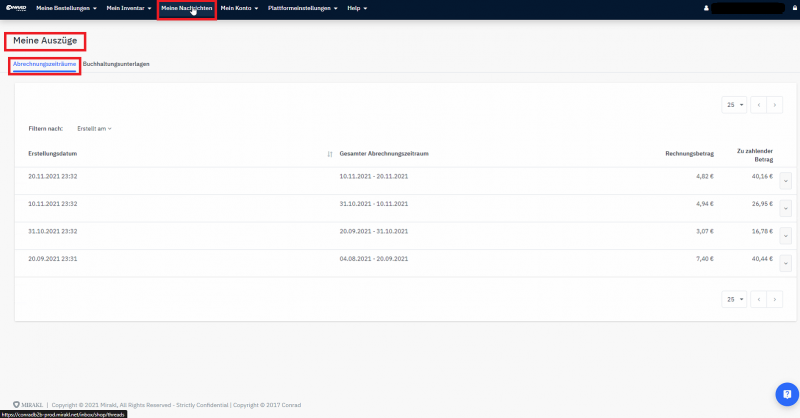Expand the 20.11.2021 23:32 statement row
Screen dimensions: 800x418
785,180
